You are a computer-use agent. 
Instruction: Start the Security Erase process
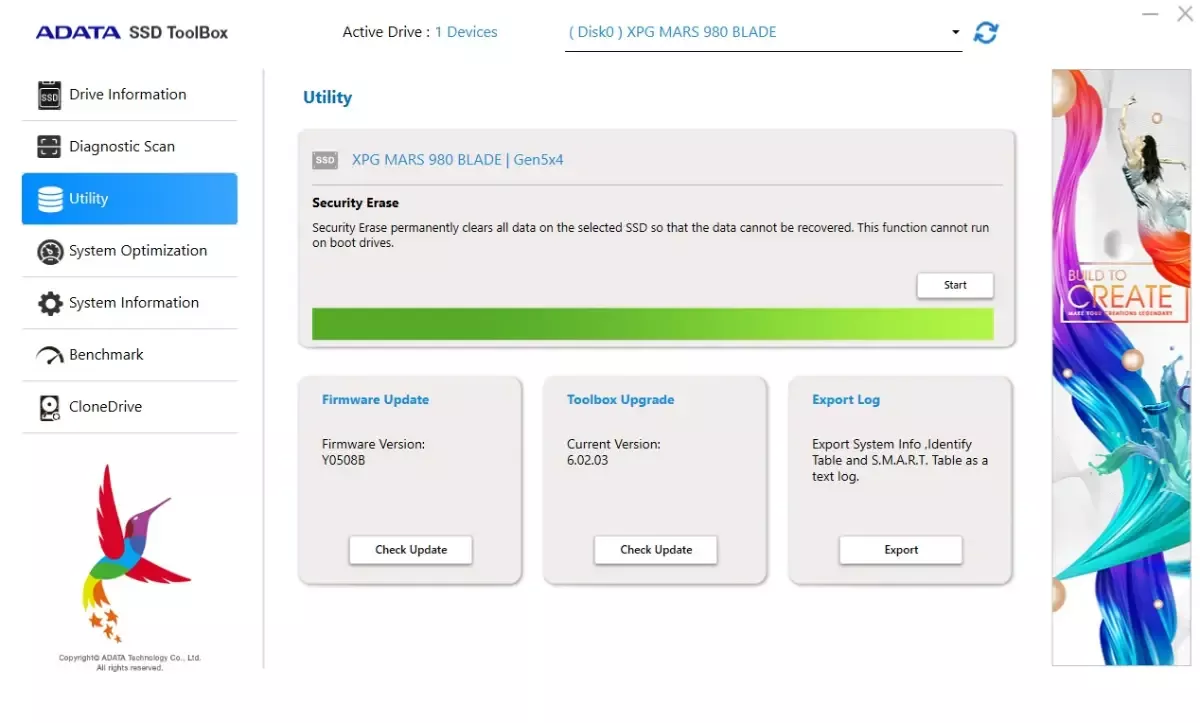955,285
